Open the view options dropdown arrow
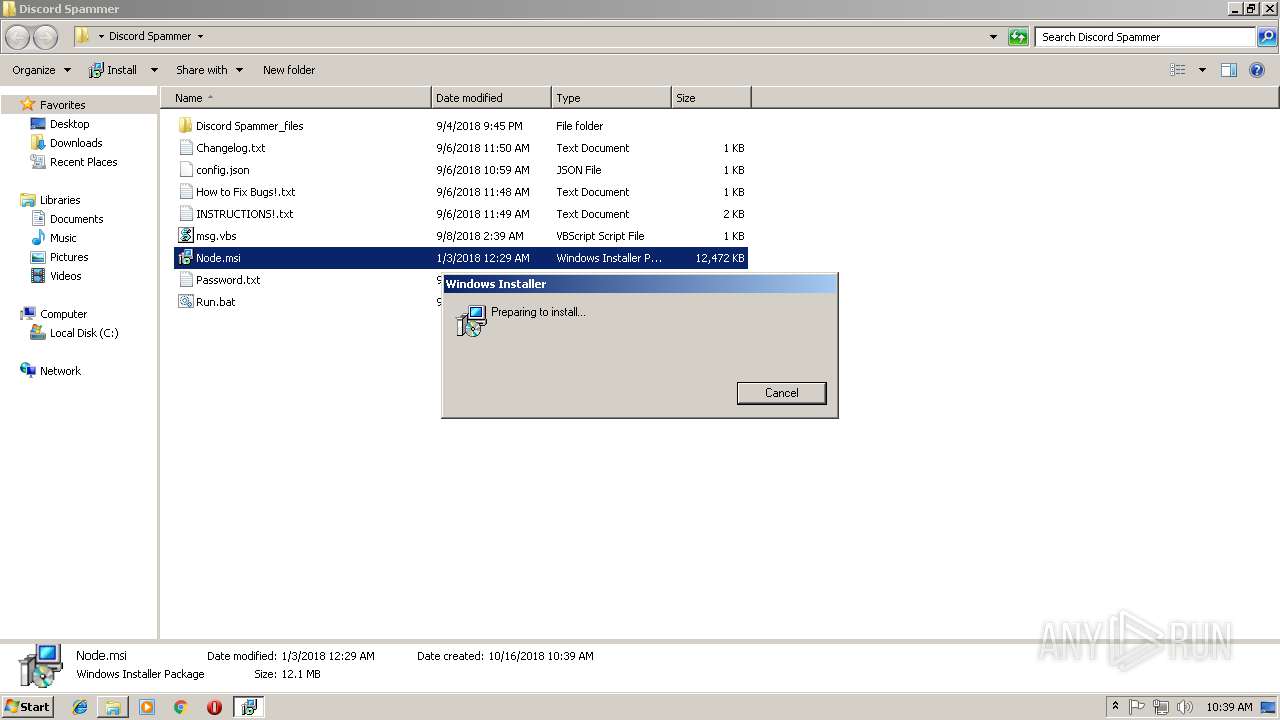 [1202, 70]
